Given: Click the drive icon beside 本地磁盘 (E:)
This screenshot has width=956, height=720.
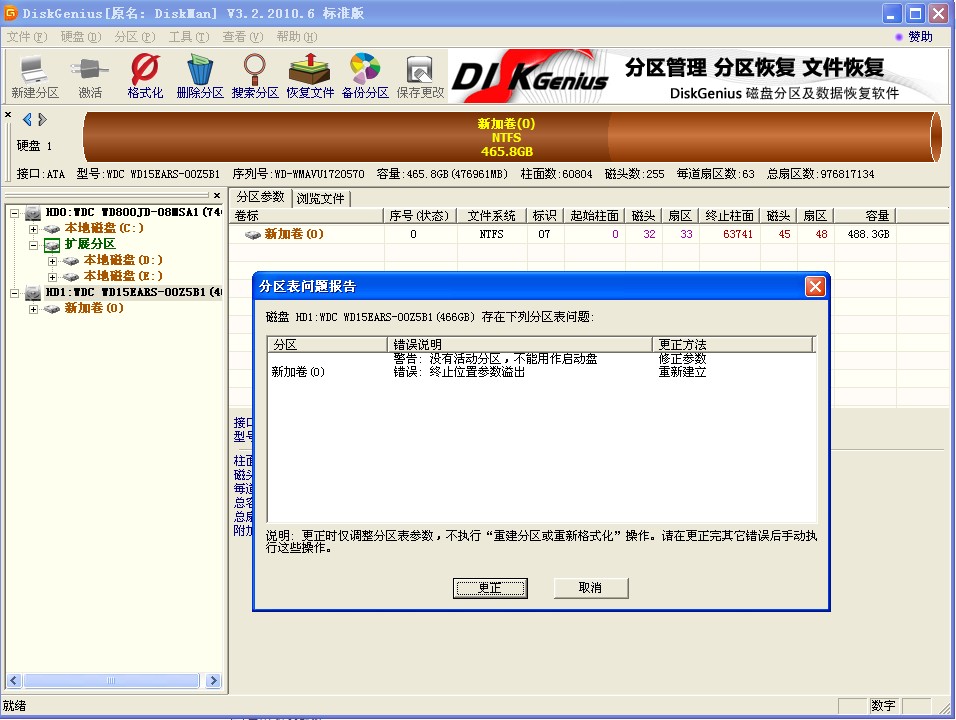Looking at the screenshot, I should tap(71, 277).
